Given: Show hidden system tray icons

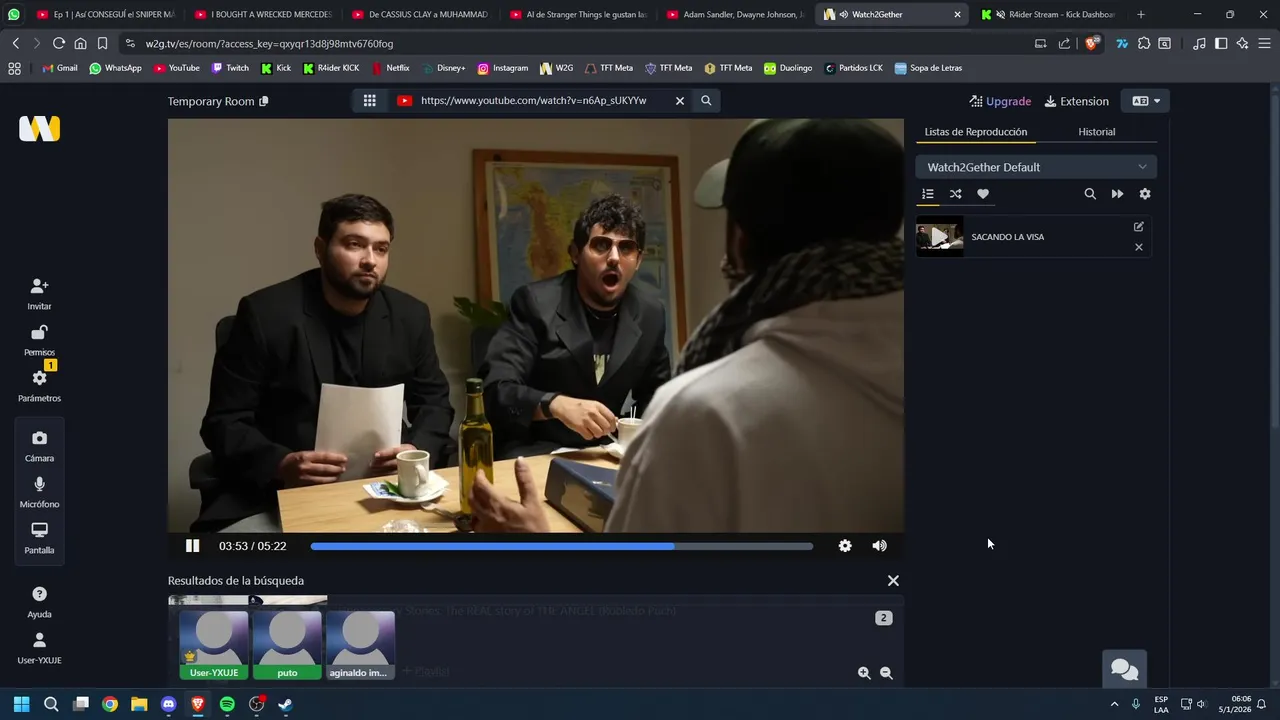Looking at the screenshot, I should point(1115,704).
